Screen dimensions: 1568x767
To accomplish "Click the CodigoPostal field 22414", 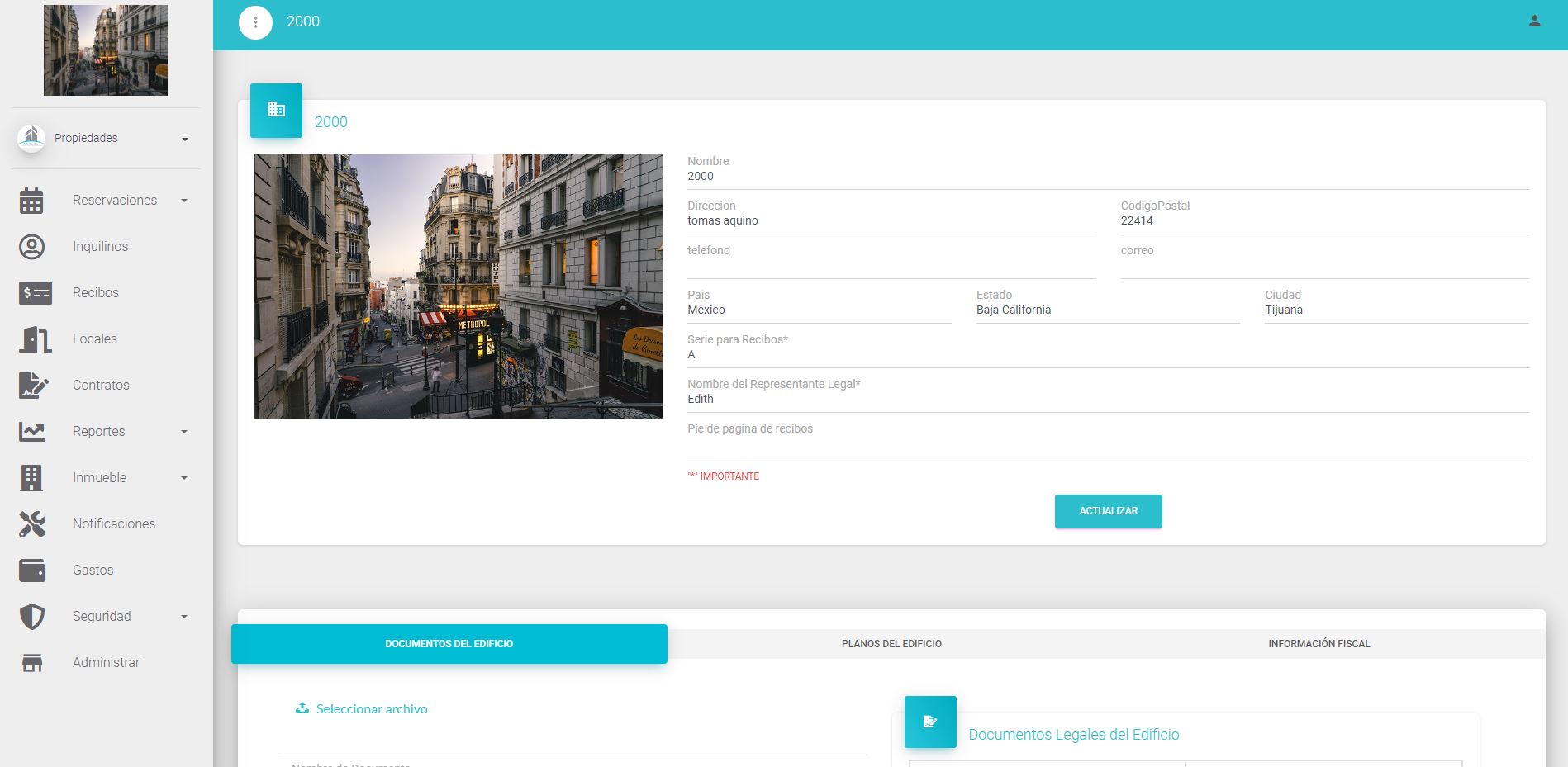I will pos(1324,220).
